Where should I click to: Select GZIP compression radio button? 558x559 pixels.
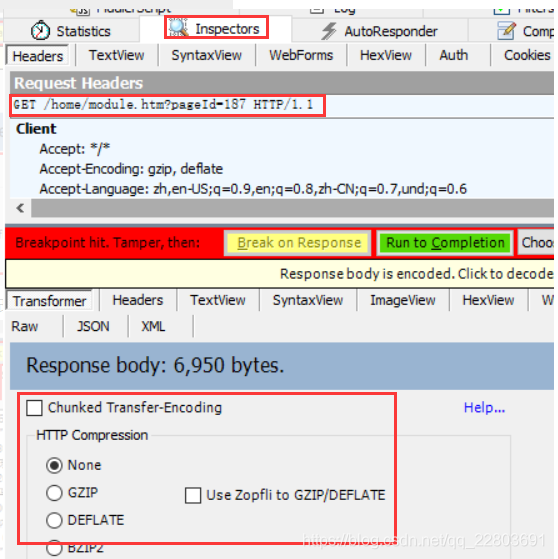54,493
